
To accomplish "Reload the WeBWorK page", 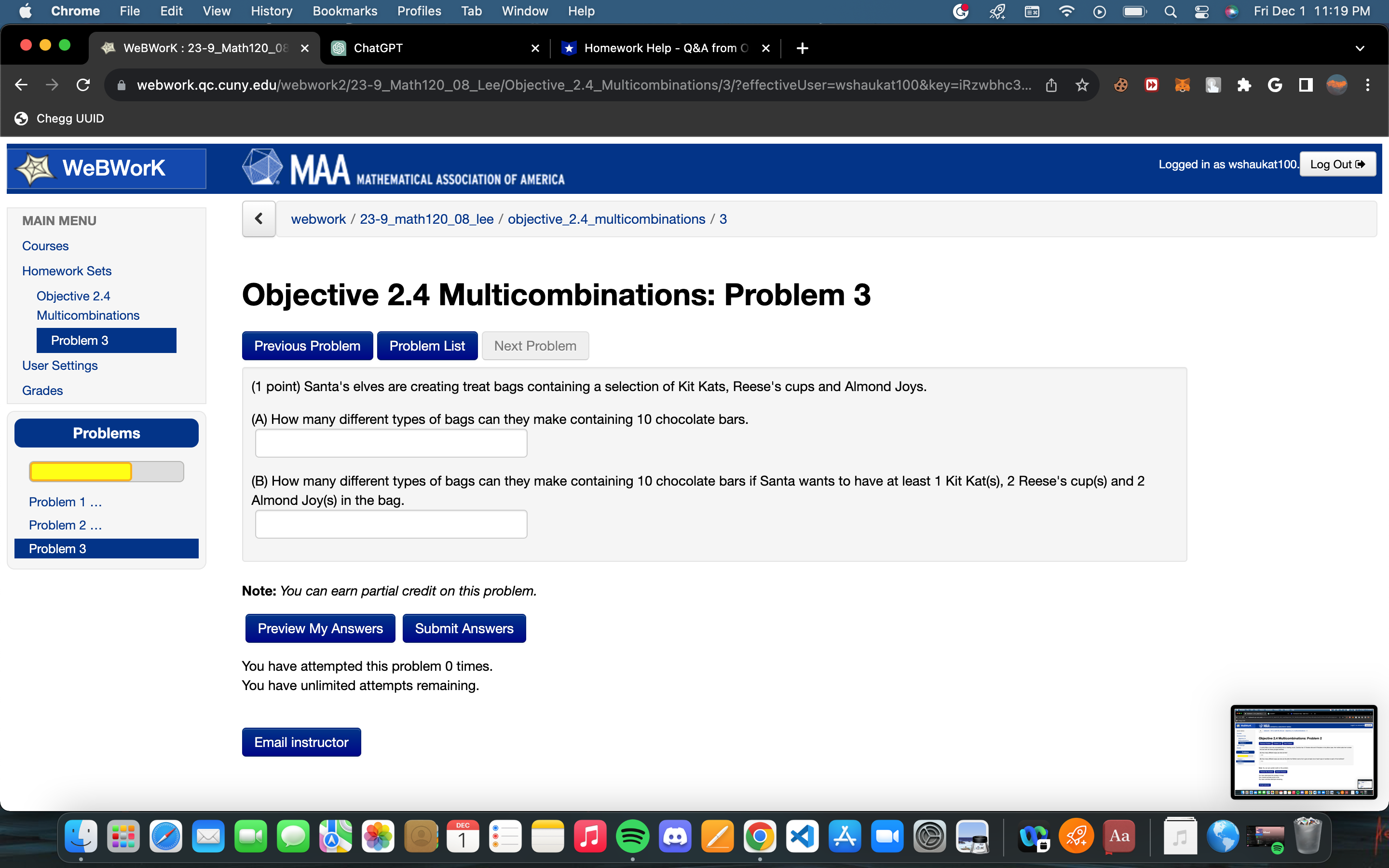I will click(x=83, y=84).
